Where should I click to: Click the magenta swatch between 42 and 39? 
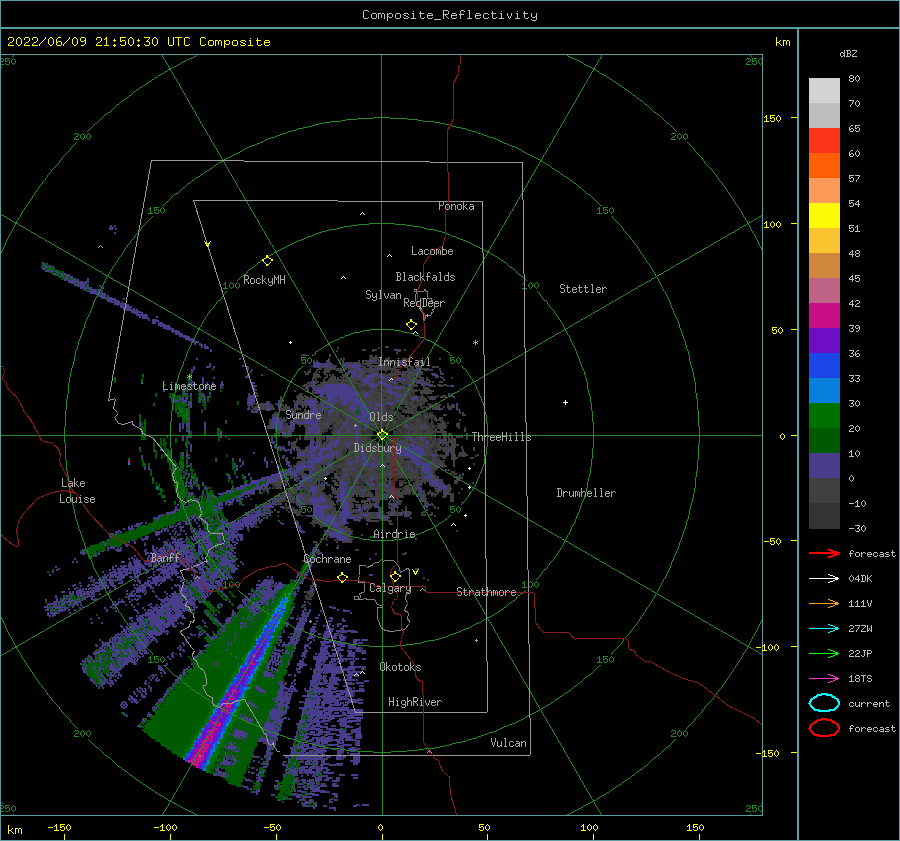824,315
